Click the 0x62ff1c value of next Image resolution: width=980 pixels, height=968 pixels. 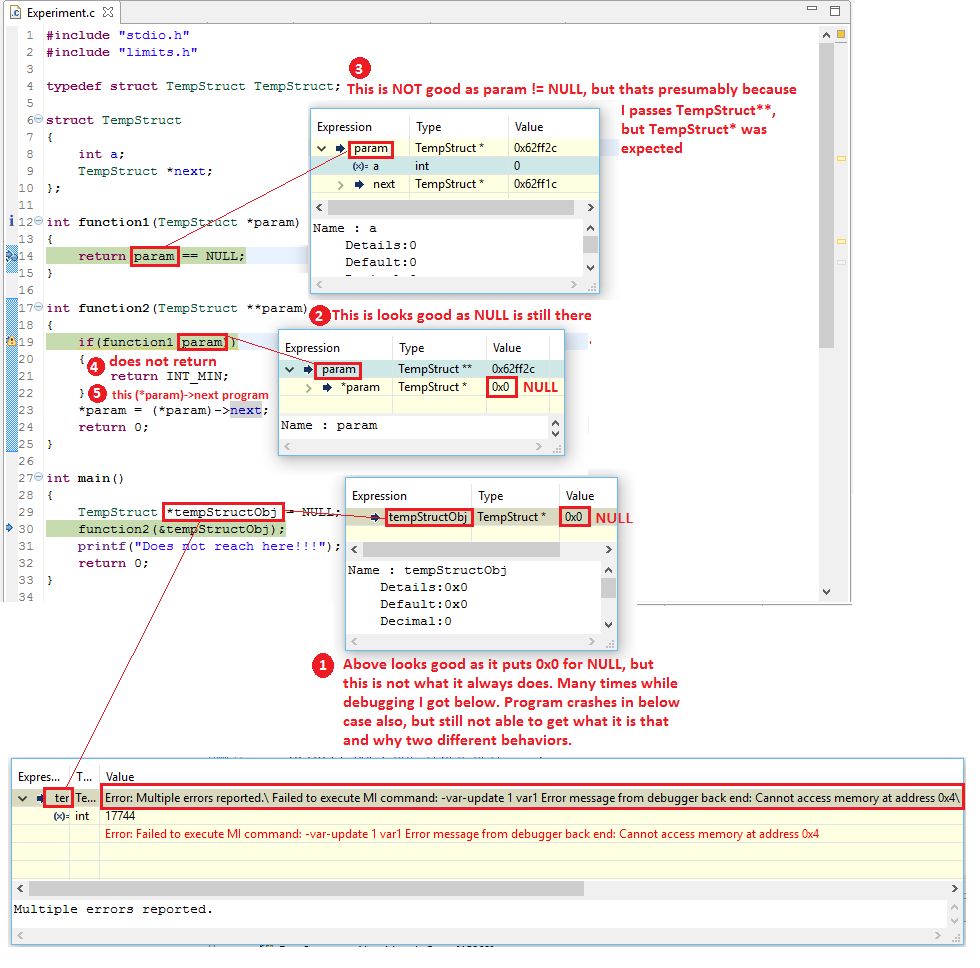pyautogui.click(x=535, y=184)
